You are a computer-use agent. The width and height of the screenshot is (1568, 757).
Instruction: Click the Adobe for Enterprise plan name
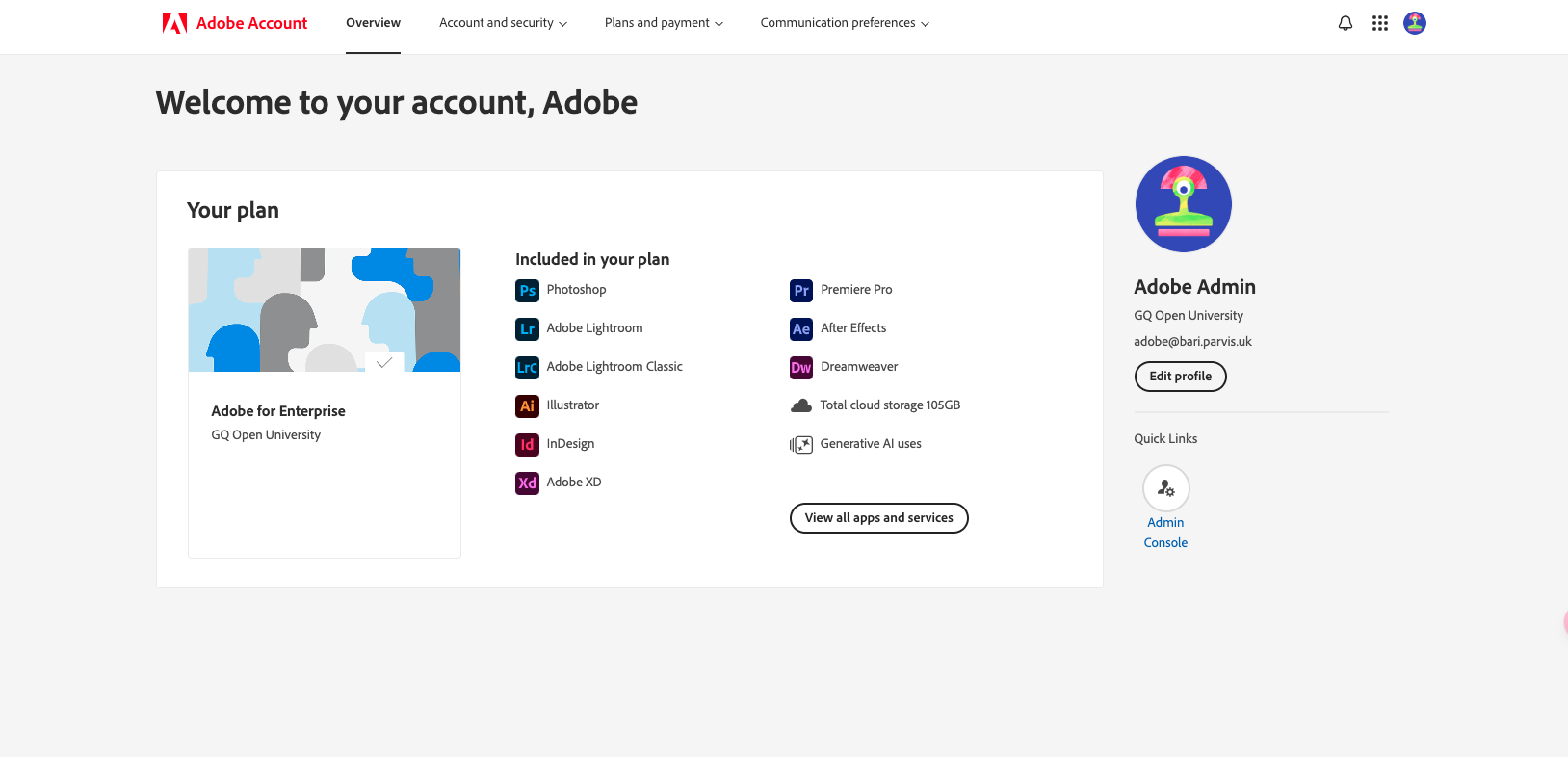pos(278,411)
